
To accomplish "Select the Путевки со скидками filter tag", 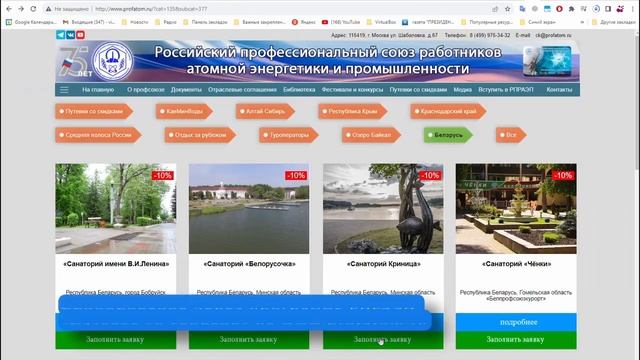I will click(94, 111).
